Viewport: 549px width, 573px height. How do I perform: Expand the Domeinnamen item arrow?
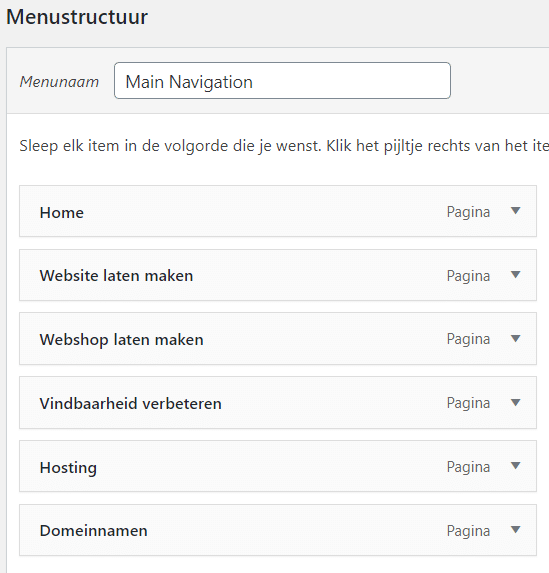(x=515, y=530)
